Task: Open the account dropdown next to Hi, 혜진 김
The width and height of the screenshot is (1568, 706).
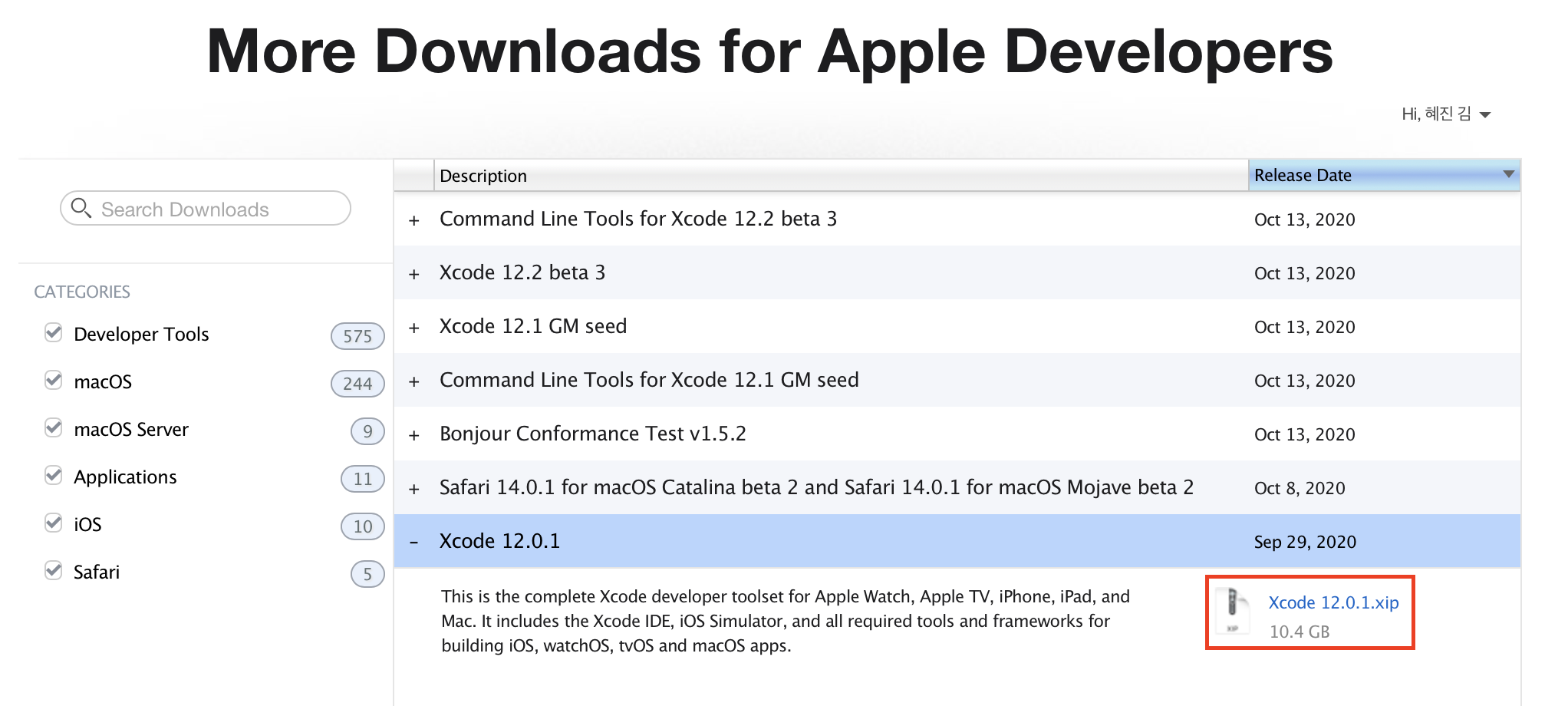Action: (1485, 115)
